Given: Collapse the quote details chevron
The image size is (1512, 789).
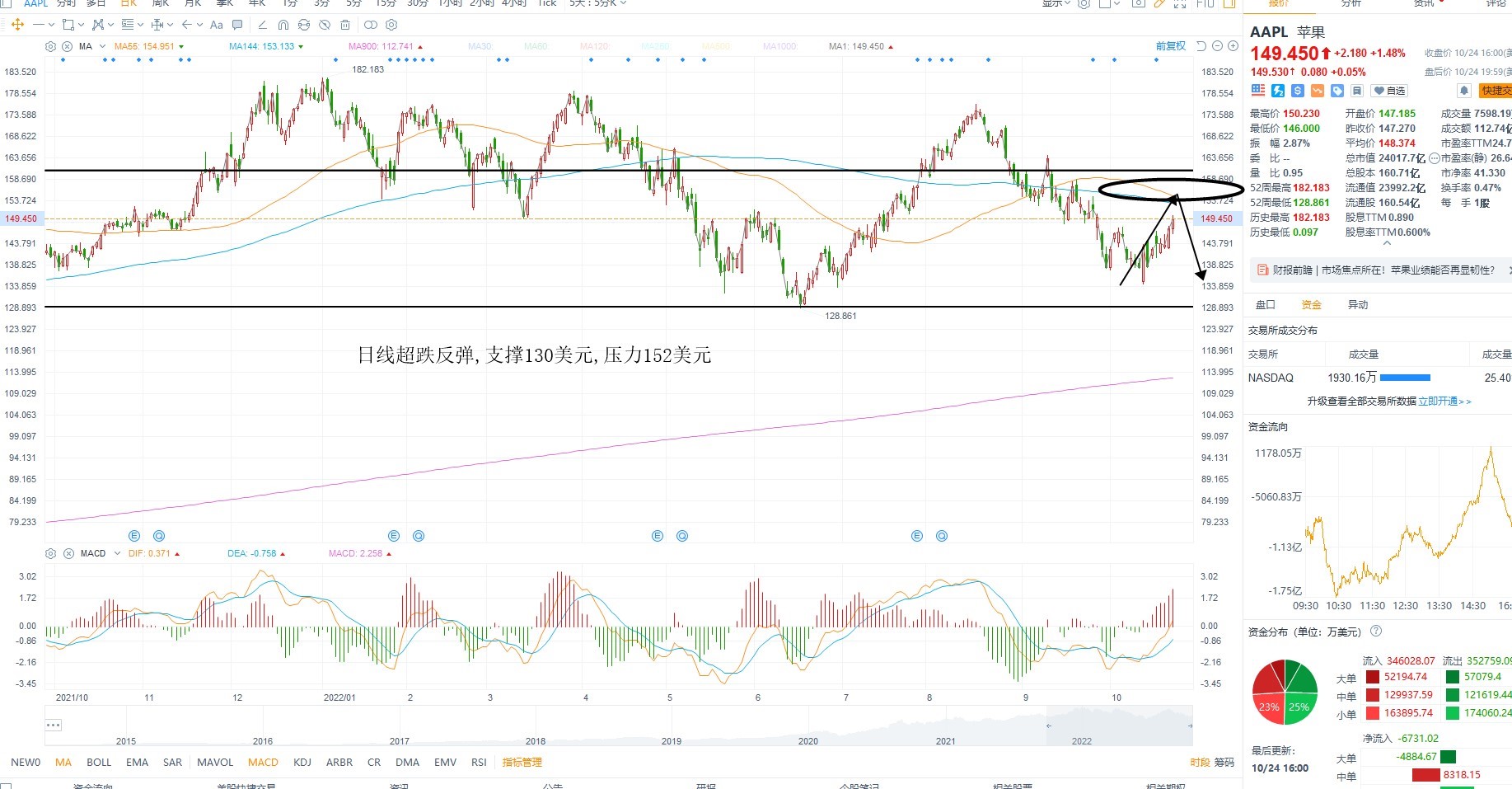Looking at the screenshot, I should click(x=1387, y=243).
